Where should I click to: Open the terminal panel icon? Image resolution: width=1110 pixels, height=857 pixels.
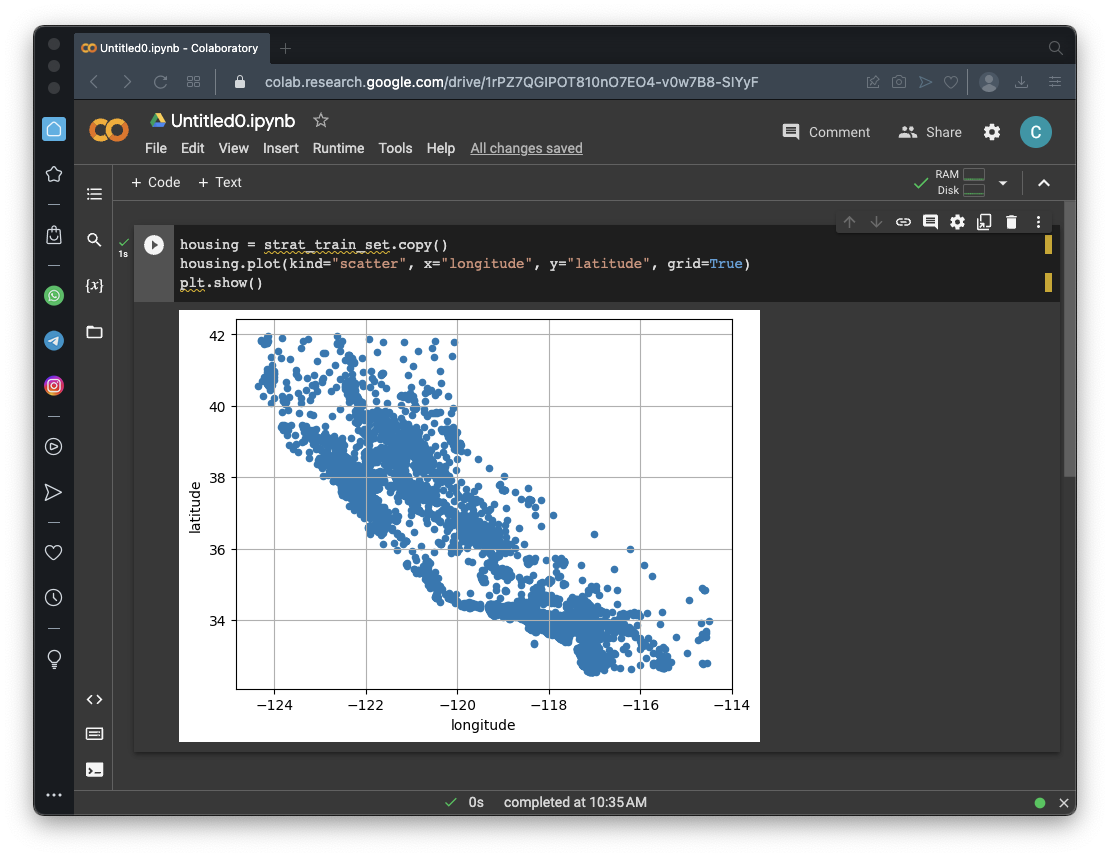(94, 769)
